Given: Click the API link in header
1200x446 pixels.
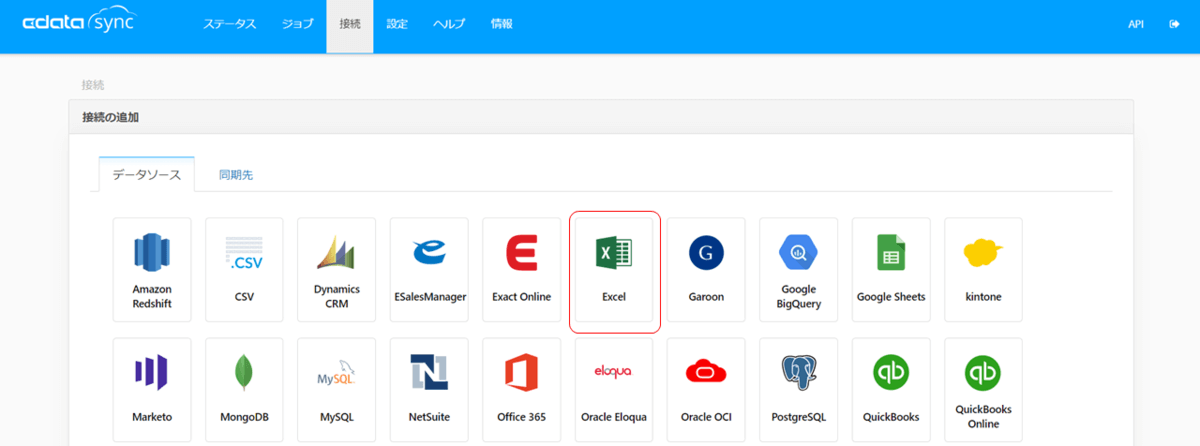Looking at the screenshot, I should pos(1136,24).
